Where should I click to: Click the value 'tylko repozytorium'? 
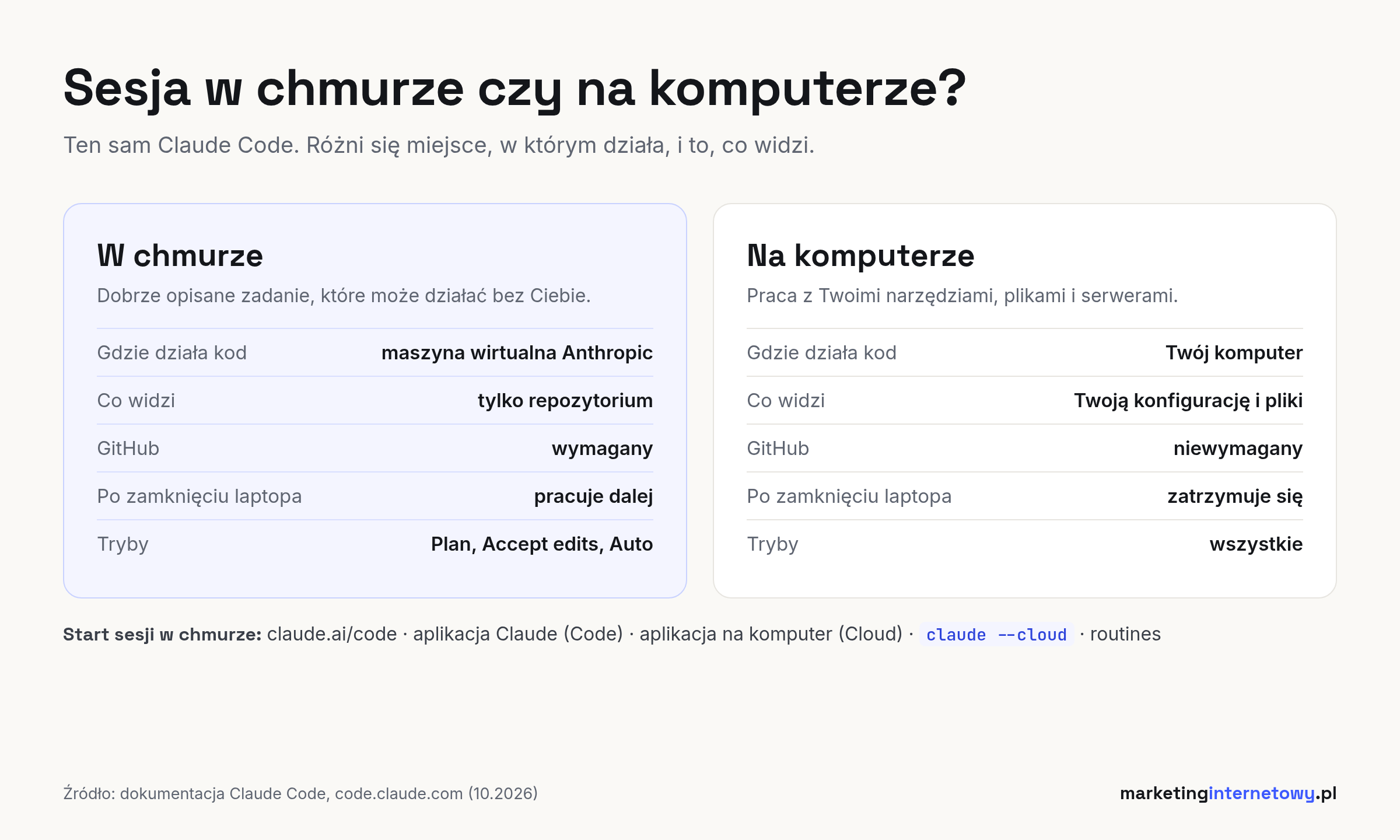565,401
